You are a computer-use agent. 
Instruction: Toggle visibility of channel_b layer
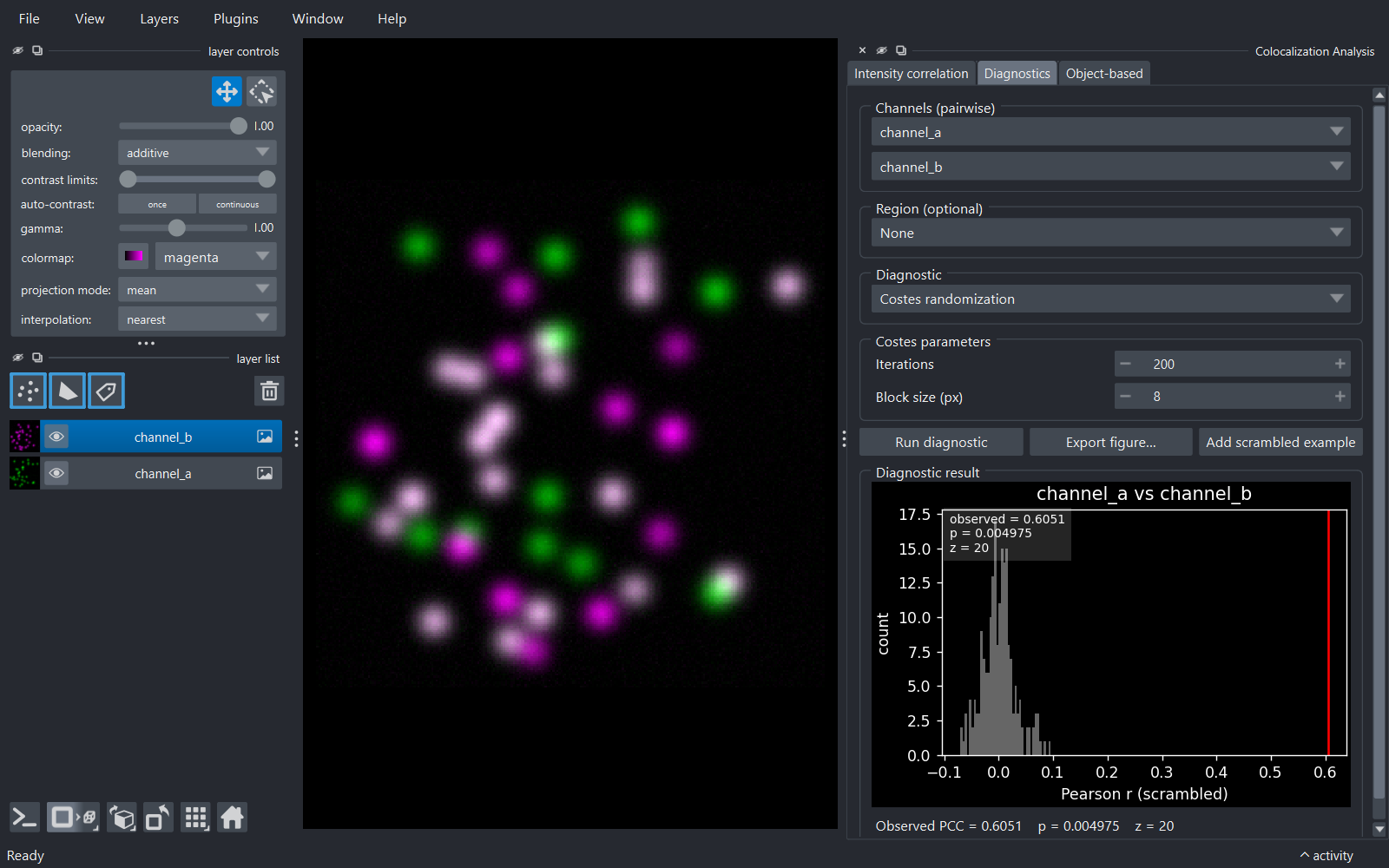tap(56, 437)
